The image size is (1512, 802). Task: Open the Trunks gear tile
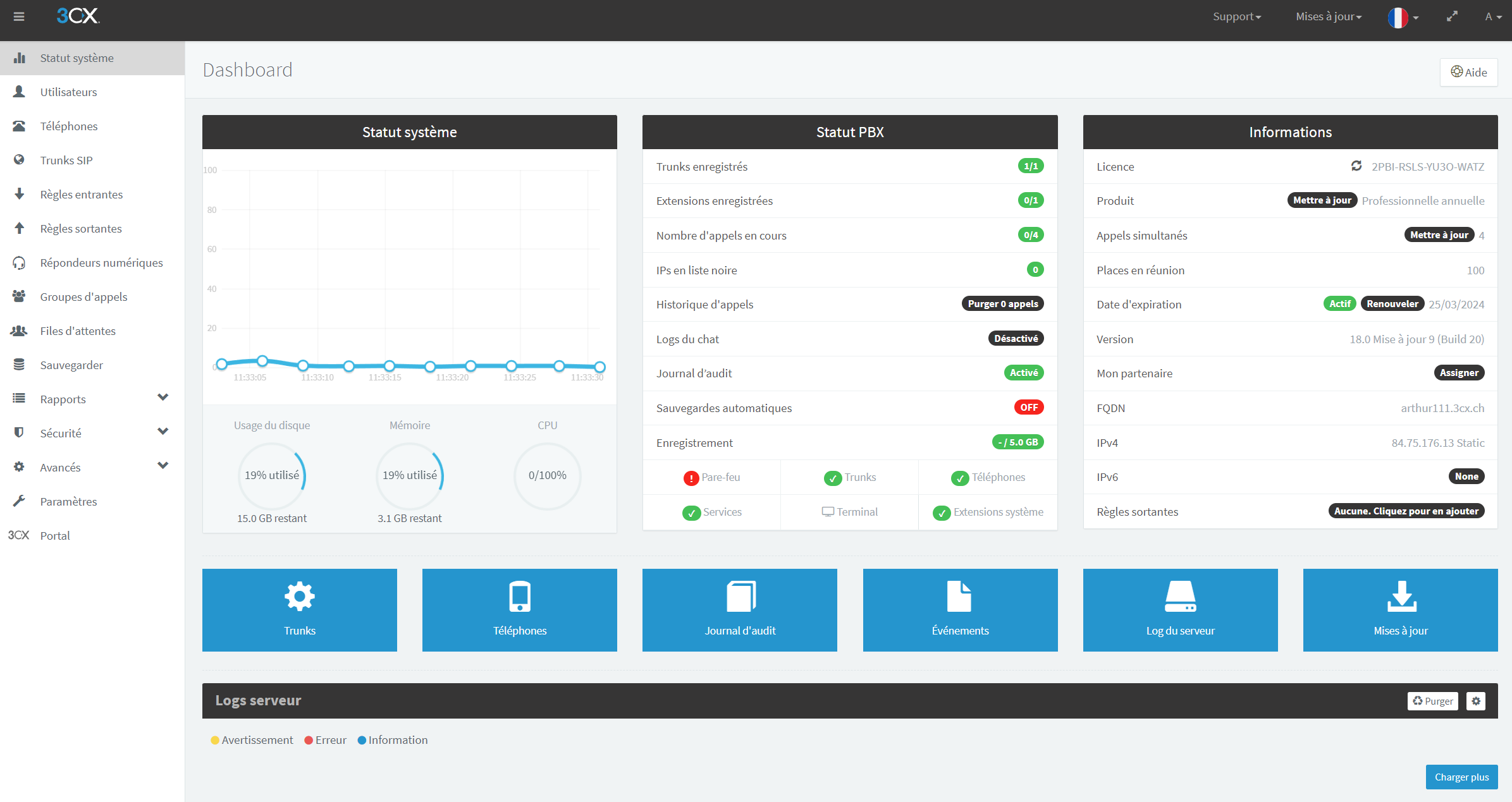[300, 610]
